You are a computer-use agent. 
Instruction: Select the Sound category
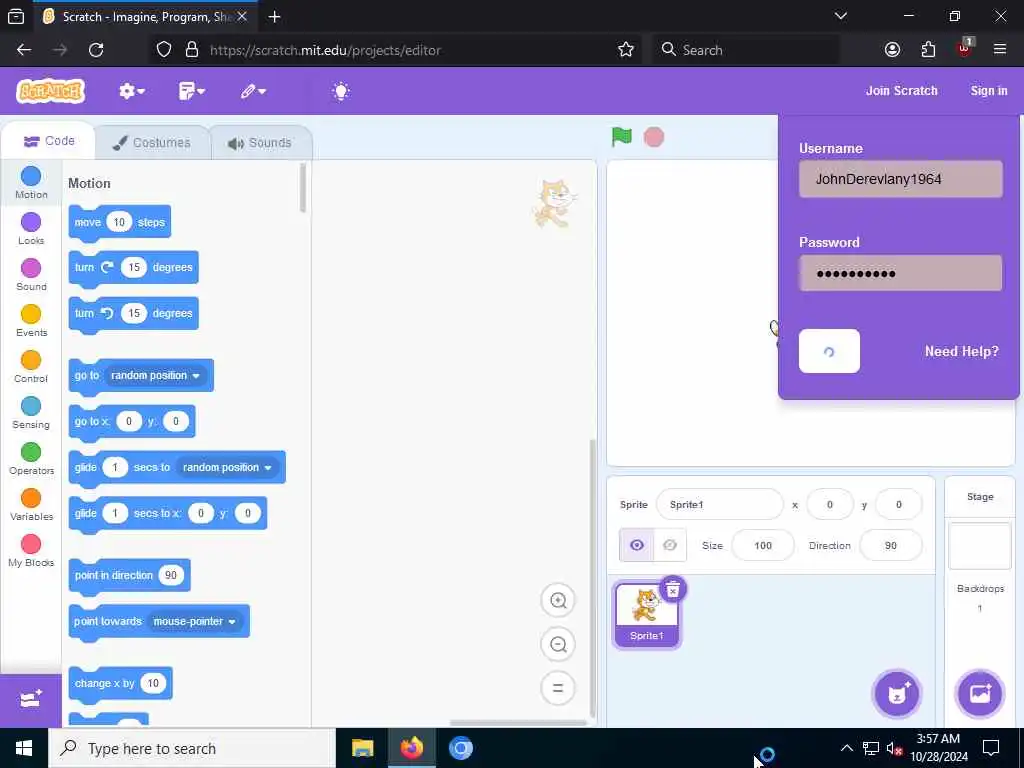click(31, 274)
